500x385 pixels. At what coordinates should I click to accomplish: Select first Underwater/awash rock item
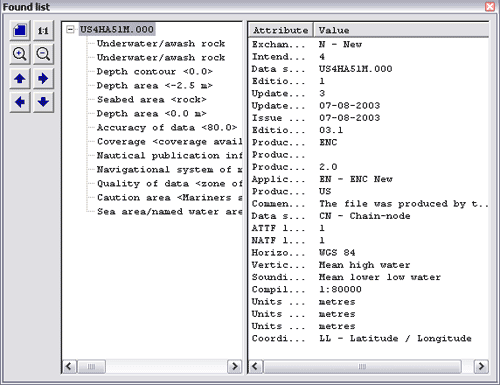tap(161, 44)
